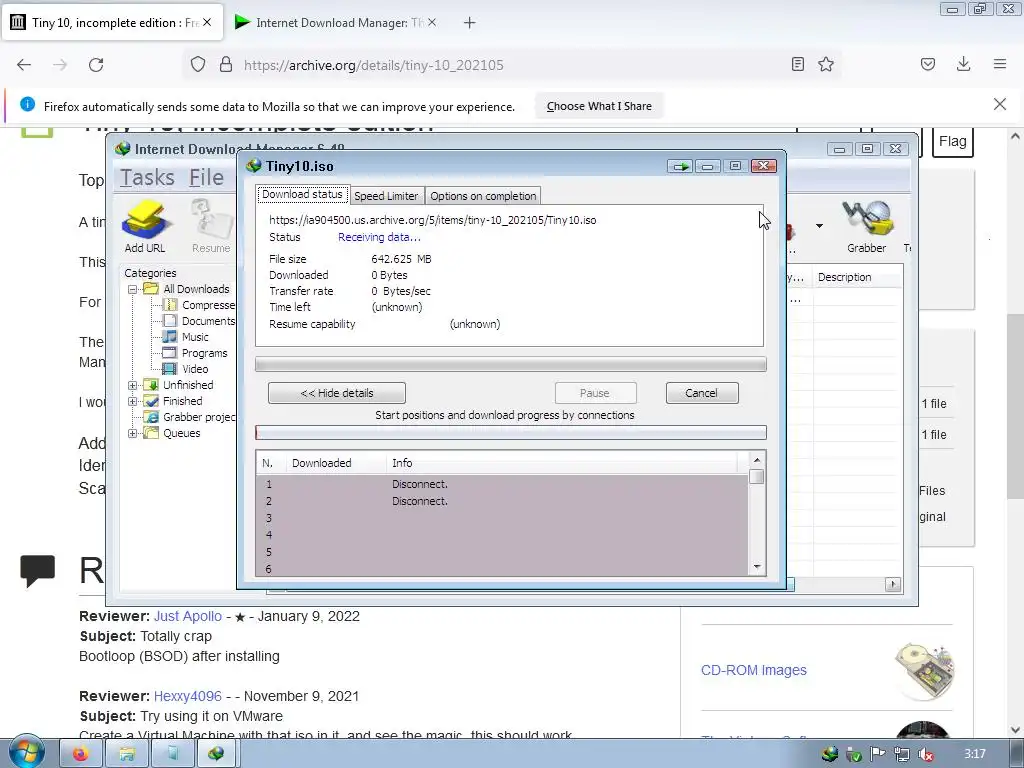Click the connections progress bar
Image resolution: width=1024 pixels, height=768 pixels.
point(511,432)
